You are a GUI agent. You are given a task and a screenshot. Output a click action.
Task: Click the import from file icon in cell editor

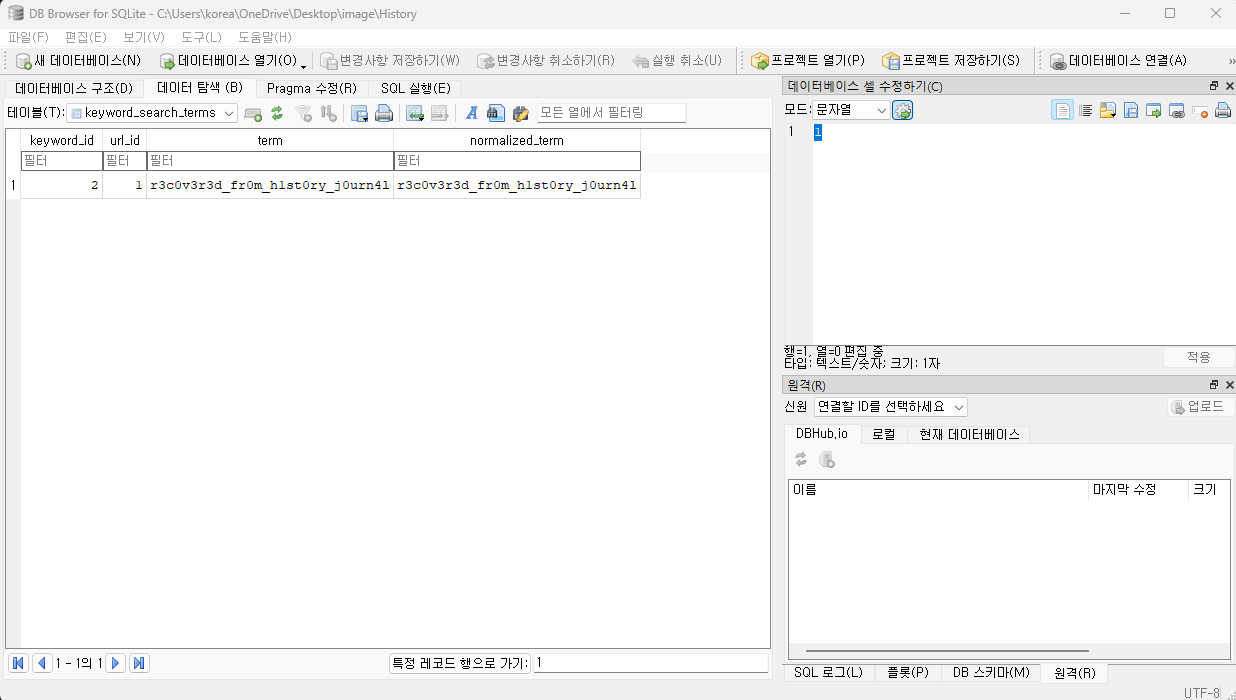click(x=1107, y=111)
